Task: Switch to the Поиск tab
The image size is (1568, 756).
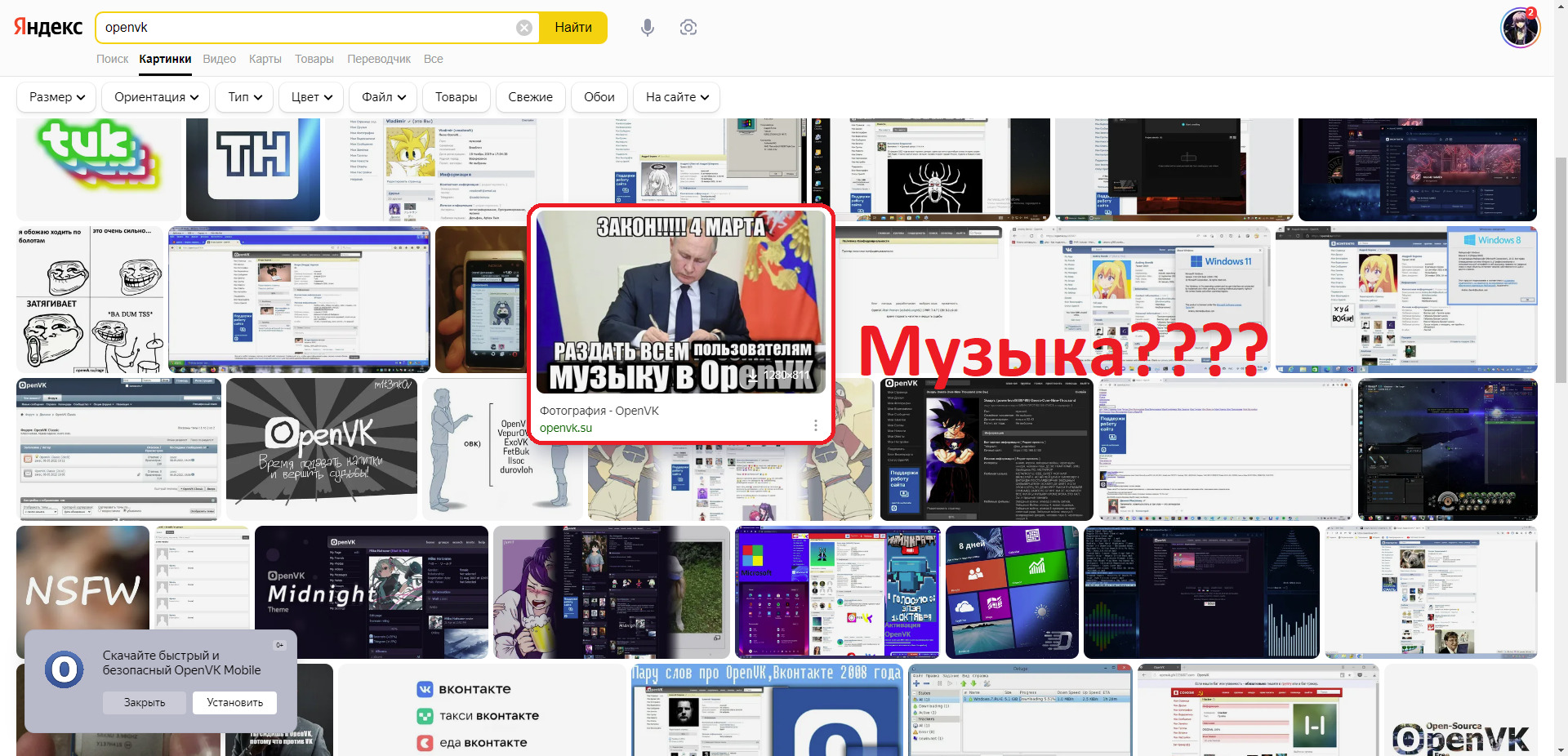Action: [112, 59]
